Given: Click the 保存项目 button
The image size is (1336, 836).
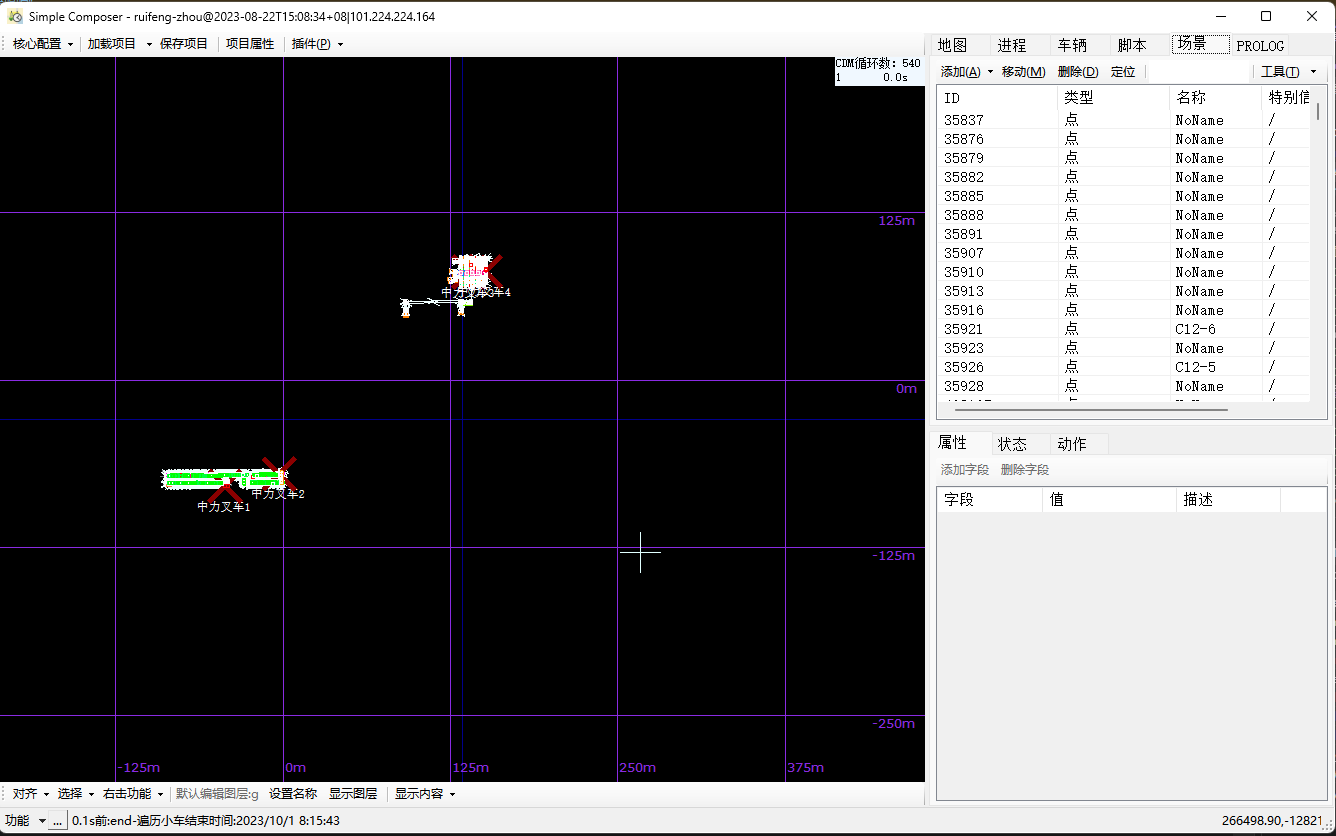Looking at the screenshot, I should point(184,44).
